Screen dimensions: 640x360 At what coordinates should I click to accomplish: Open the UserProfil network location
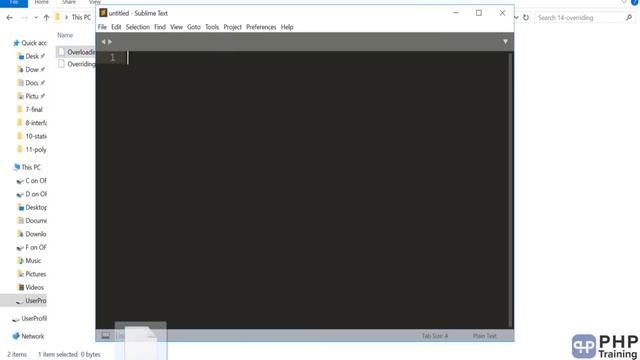coord(29,318)
